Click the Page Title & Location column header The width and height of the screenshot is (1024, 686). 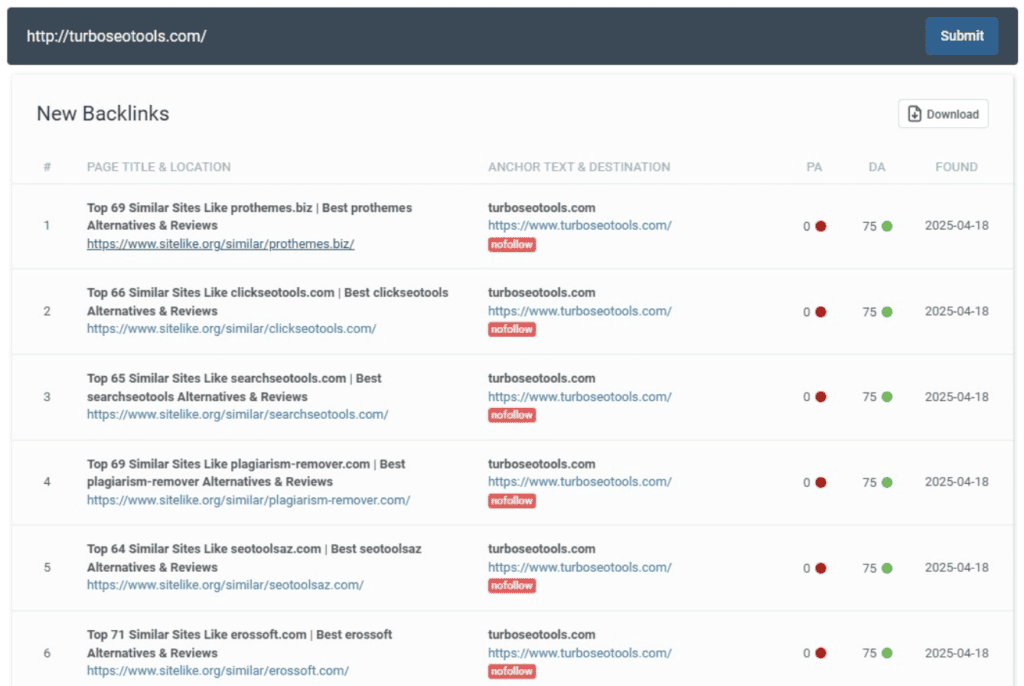click(158, 167)
